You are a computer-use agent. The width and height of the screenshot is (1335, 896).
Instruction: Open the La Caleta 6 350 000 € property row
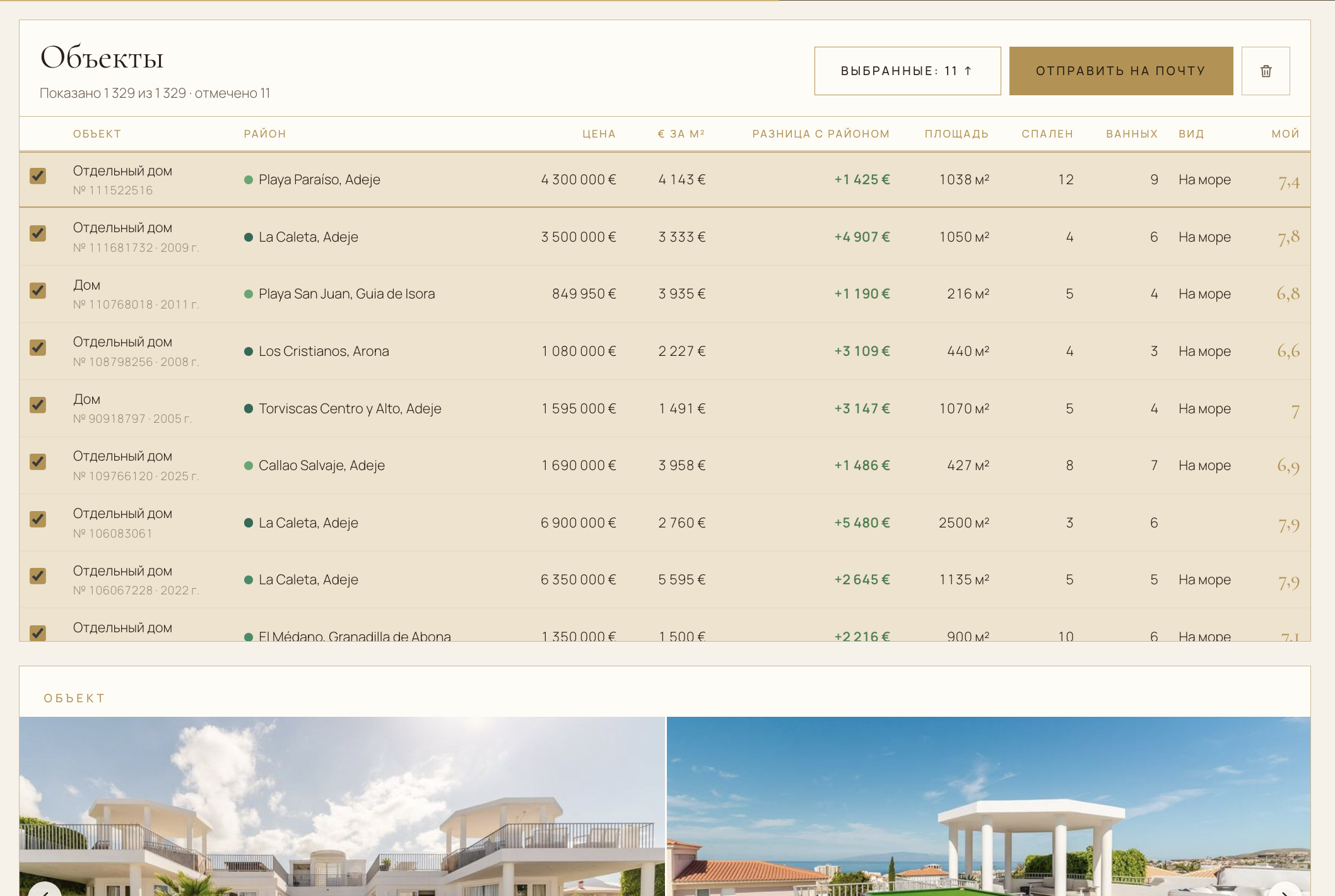[665, 580]
